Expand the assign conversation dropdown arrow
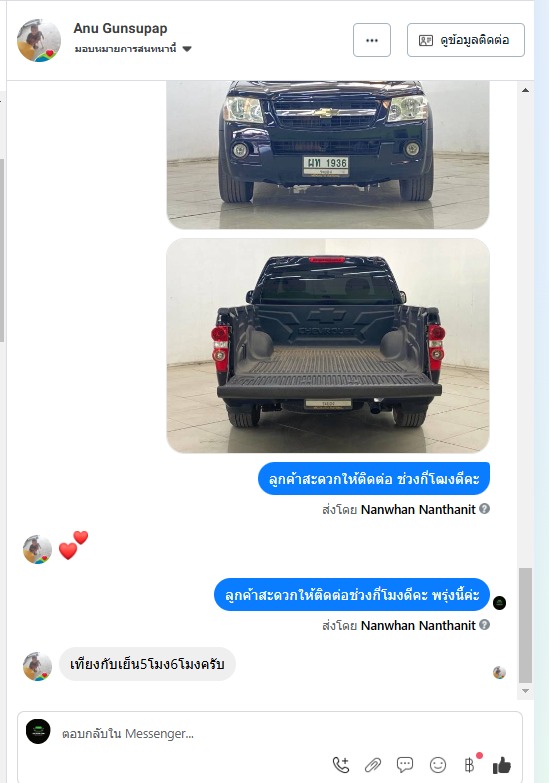 pos(187,49)
